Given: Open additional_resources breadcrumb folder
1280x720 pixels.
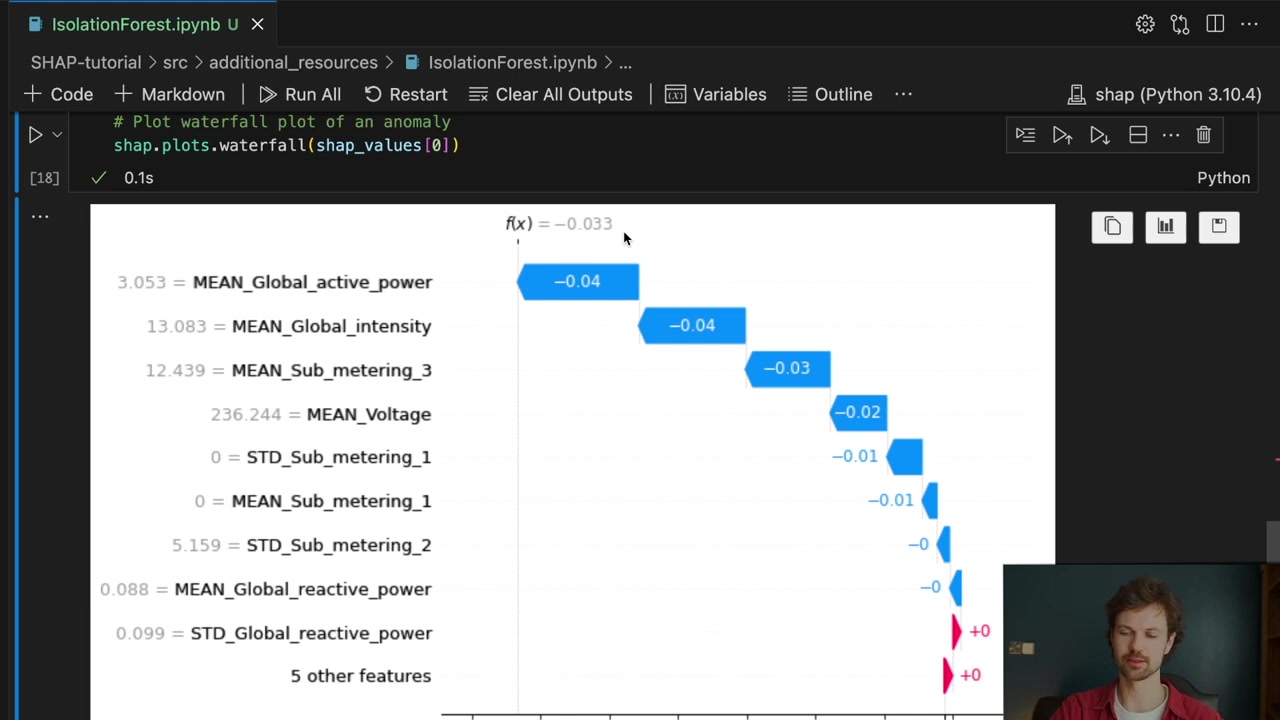Looking at the screenshot, I should (293, 62).
